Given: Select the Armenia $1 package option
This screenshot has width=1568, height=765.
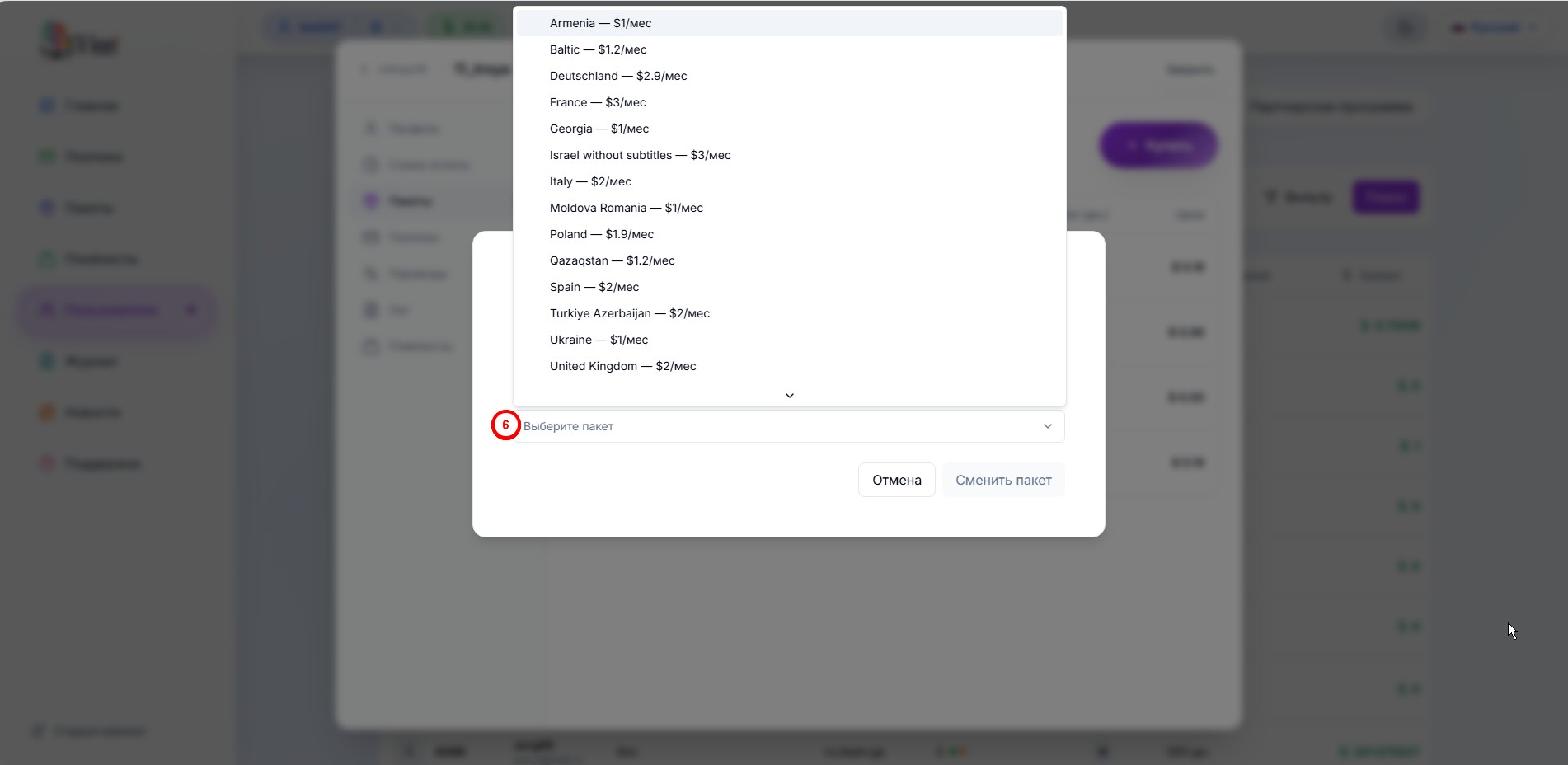Looking at the screenshot, I should point(600,23).
